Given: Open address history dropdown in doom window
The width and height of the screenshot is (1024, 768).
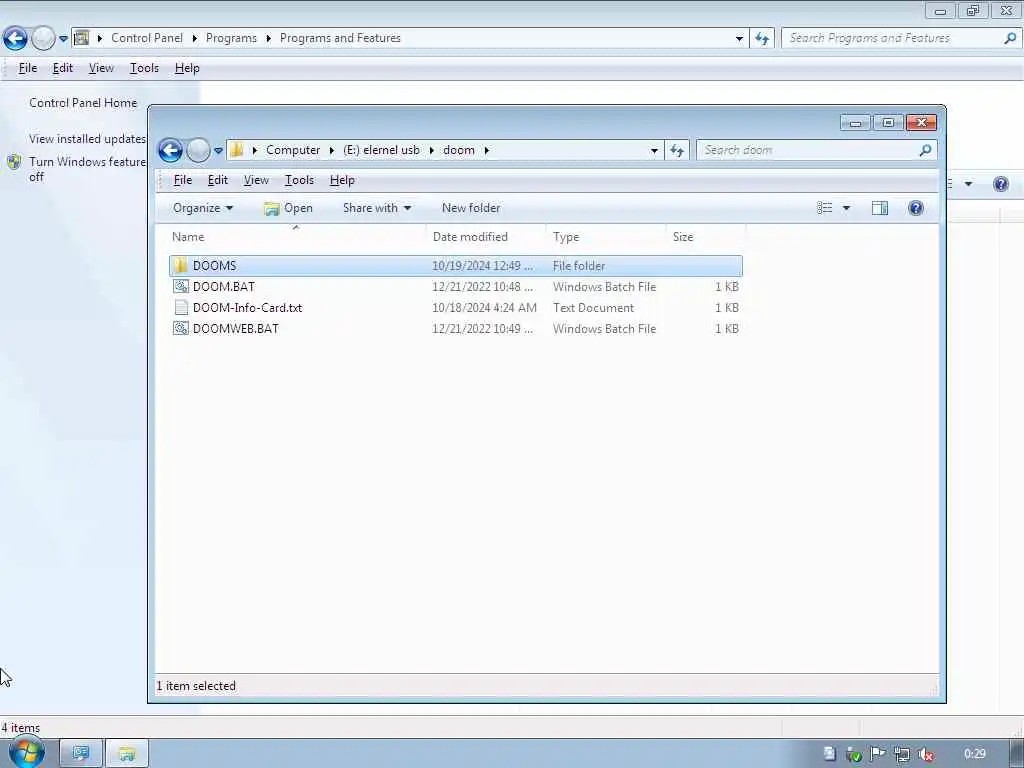Looking at the screenshot, I should [654, 150].
